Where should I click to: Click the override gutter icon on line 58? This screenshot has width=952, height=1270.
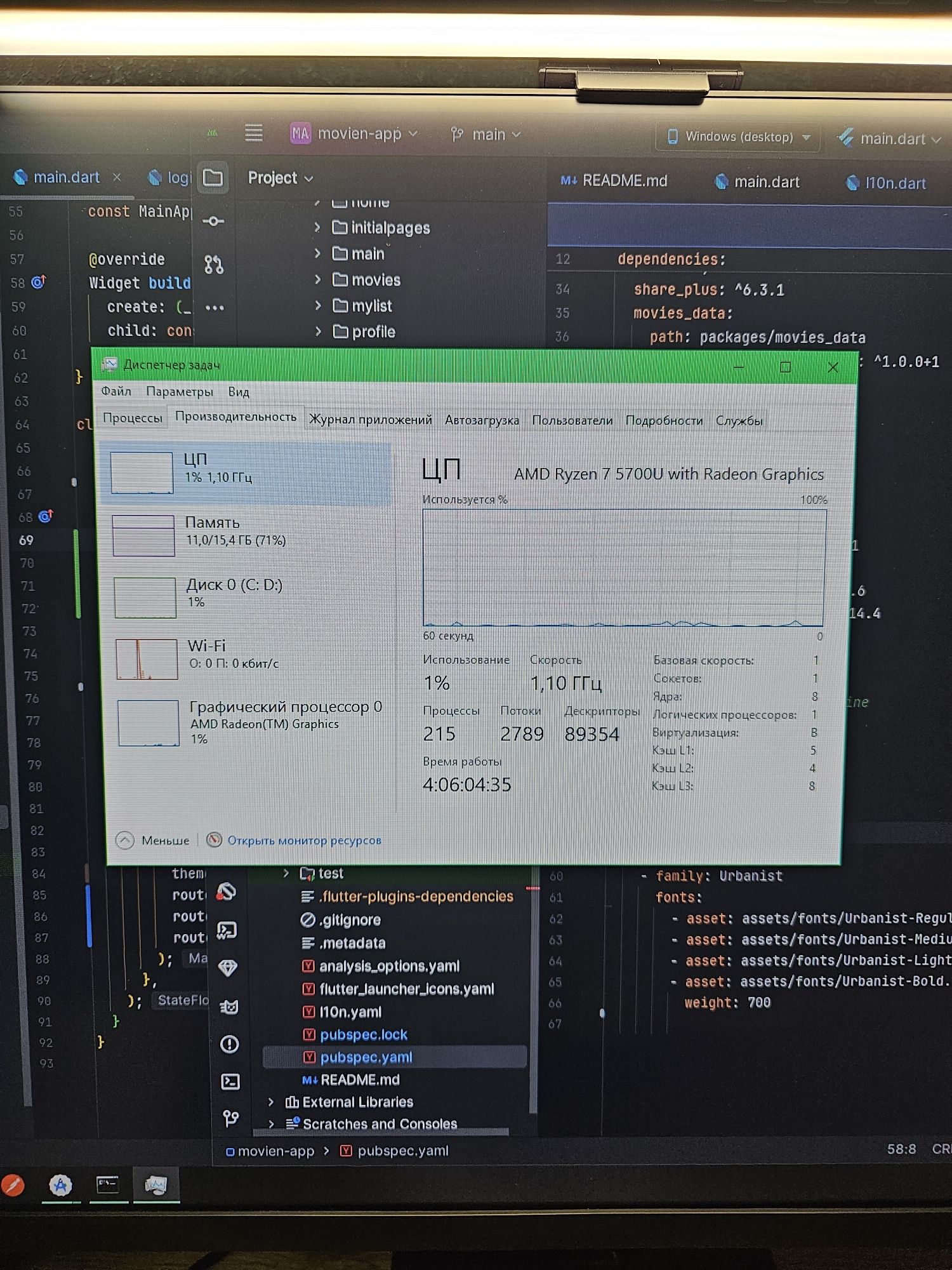(x=39, y=281)
